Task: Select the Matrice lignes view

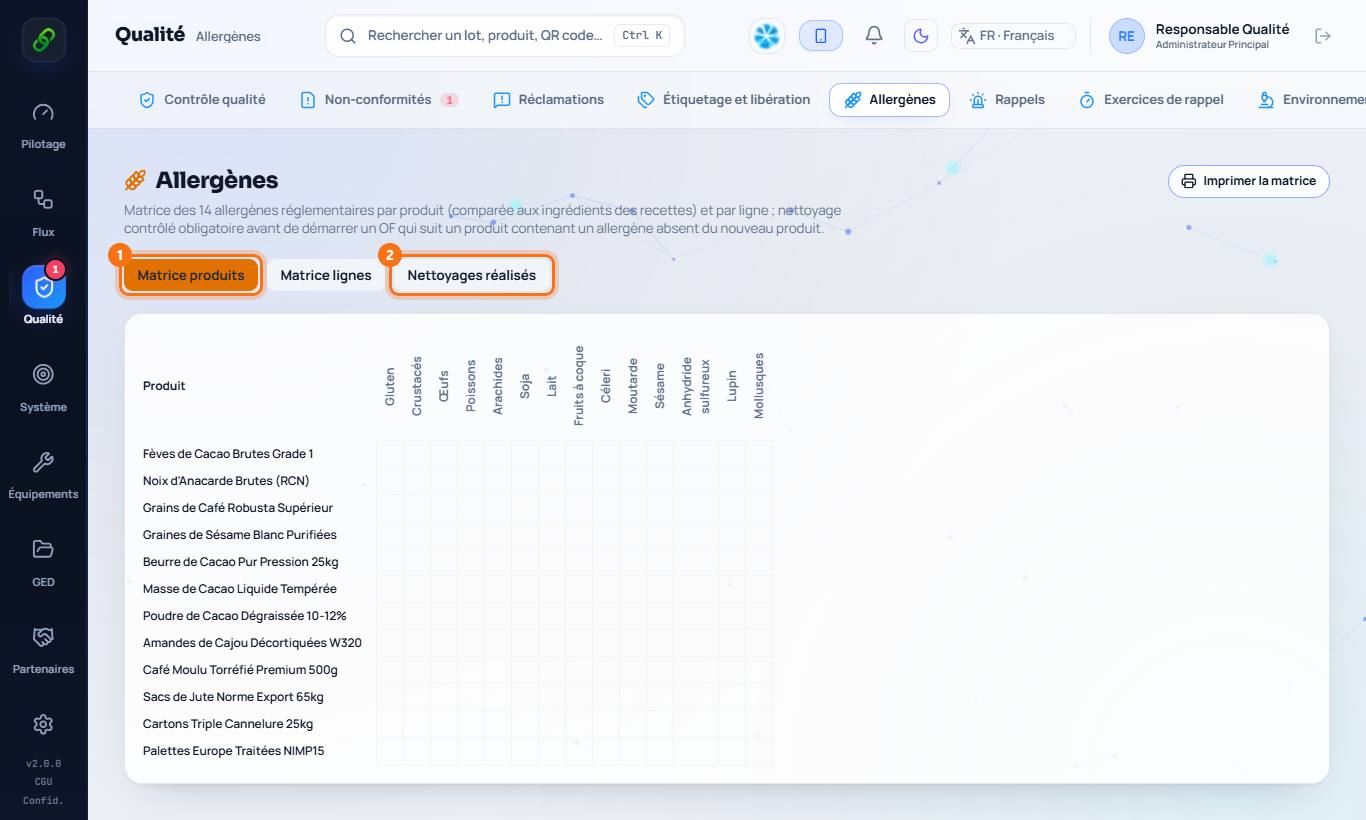Action: pyautogui.click(x=326, y=275)
